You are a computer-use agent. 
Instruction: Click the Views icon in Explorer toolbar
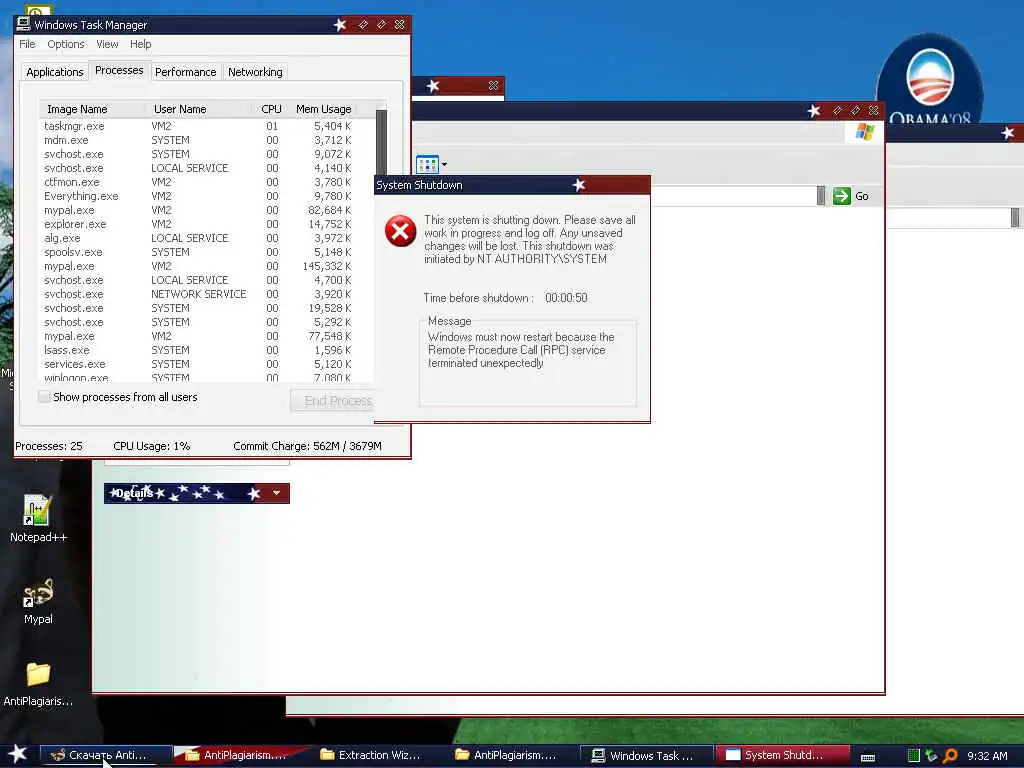[427, 164]
